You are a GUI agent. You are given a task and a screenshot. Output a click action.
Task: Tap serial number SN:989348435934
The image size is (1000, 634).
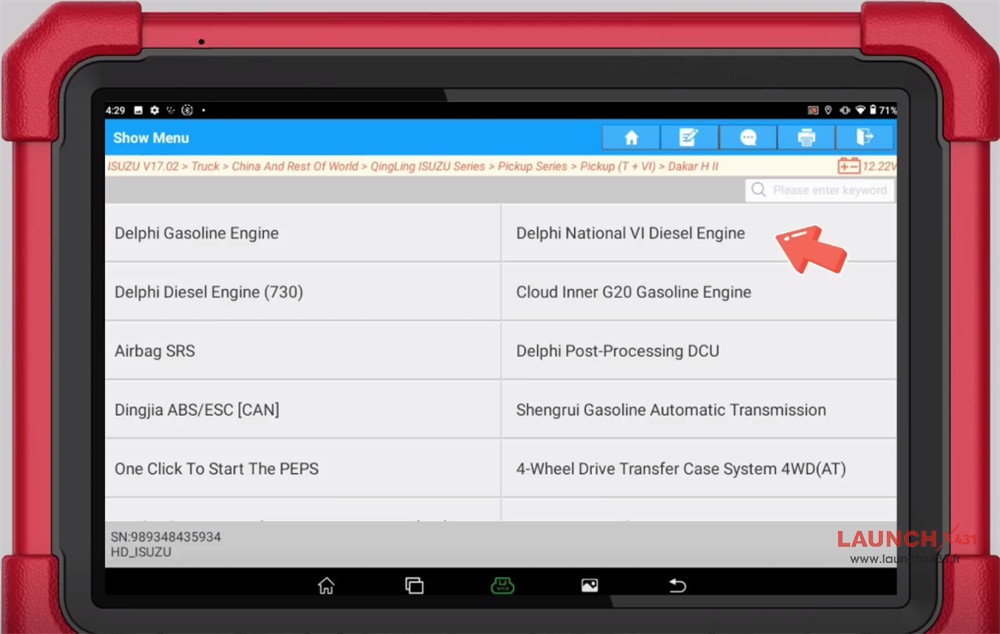[166, 537]
